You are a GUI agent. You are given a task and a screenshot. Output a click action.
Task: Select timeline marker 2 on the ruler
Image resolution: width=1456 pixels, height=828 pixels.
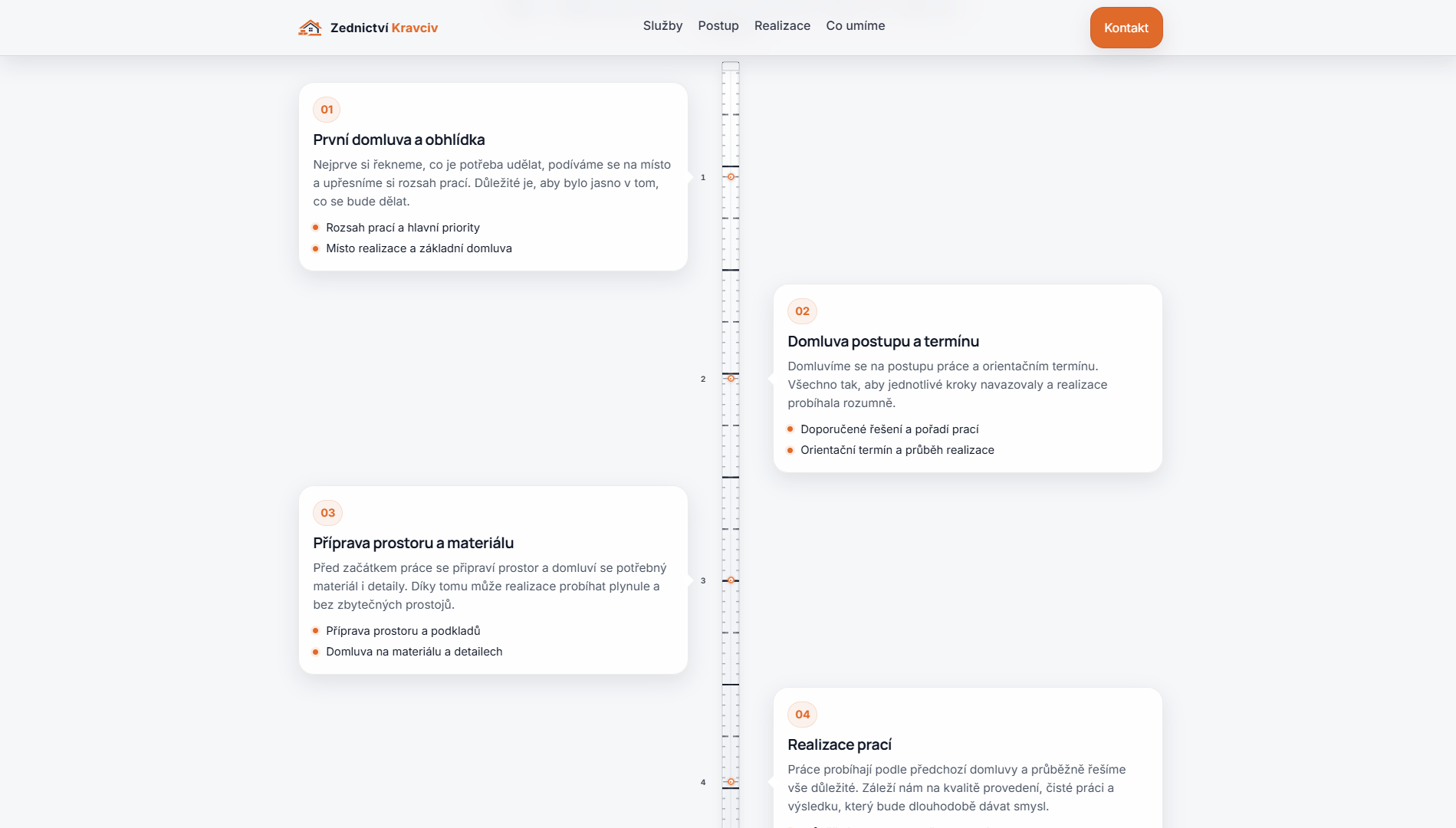pyautogui.click(x=731, y=379)
